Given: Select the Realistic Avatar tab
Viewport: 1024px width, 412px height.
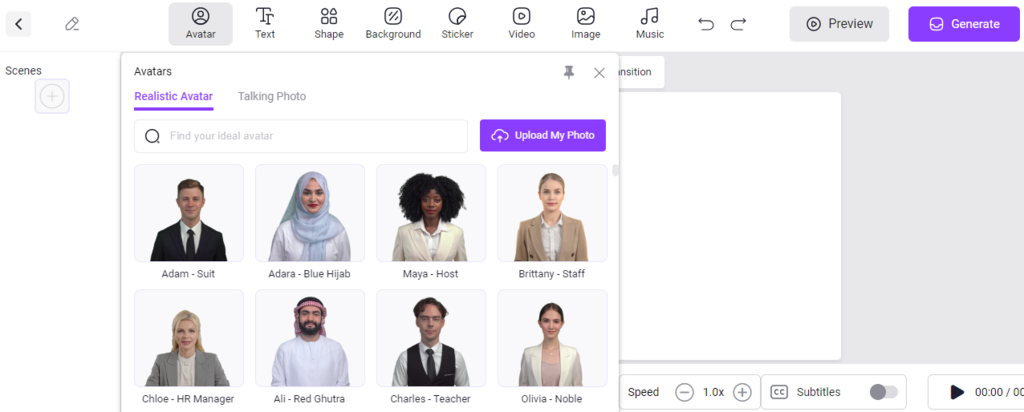Looking at the screenshot, I should click(x=173, y=96).
